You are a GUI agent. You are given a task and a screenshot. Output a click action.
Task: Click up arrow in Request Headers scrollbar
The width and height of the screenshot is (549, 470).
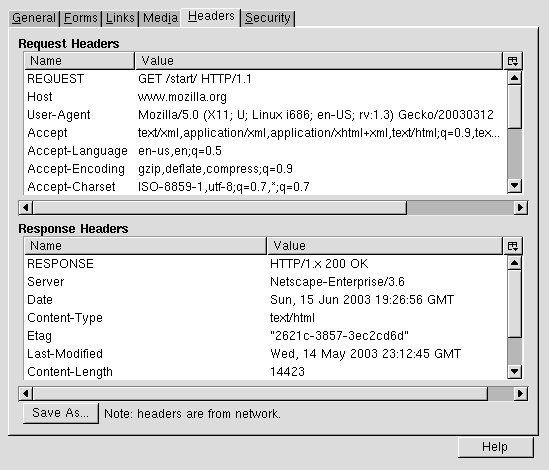click(x=514, y=78)
